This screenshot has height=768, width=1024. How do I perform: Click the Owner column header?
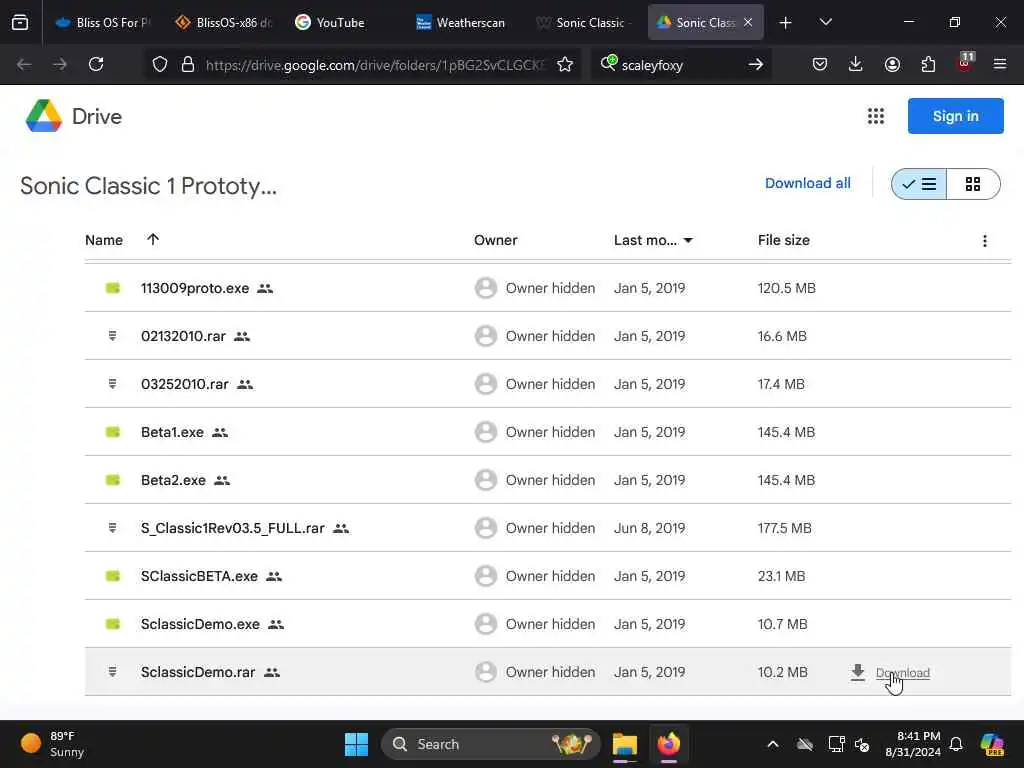point(495,240)
